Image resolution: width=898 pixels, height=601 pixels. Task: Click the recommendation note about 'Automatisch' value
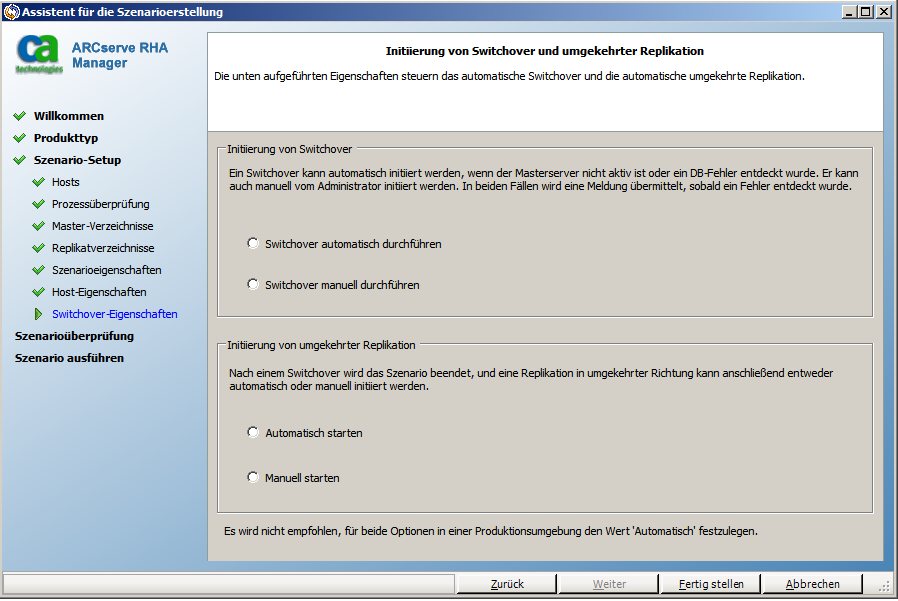pyautogui.click(x=491, y=531)
